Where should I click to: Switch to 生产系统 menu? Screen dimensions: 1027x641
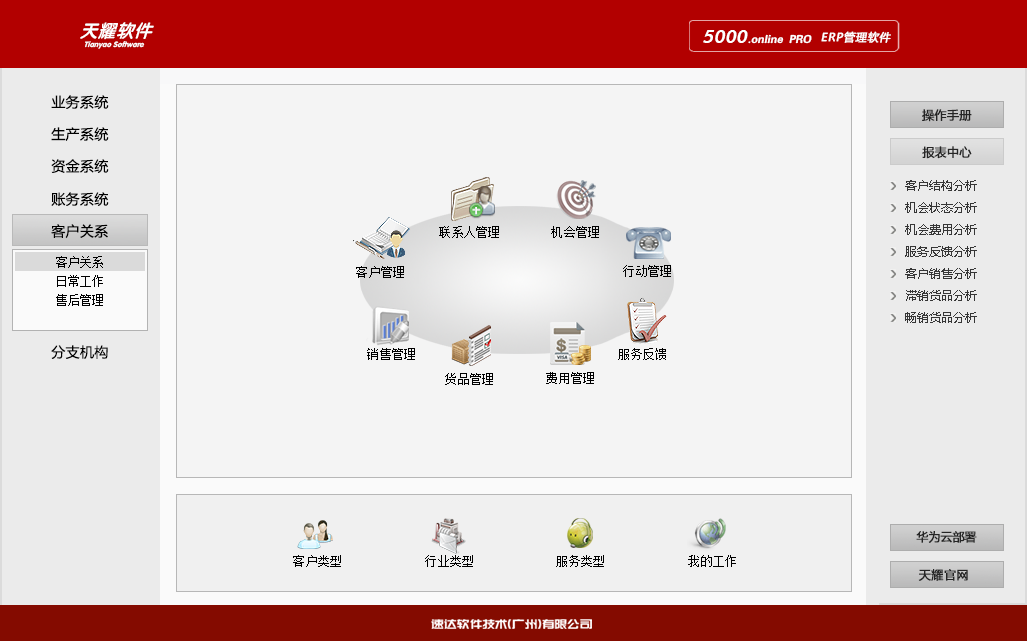pos(80,135)
